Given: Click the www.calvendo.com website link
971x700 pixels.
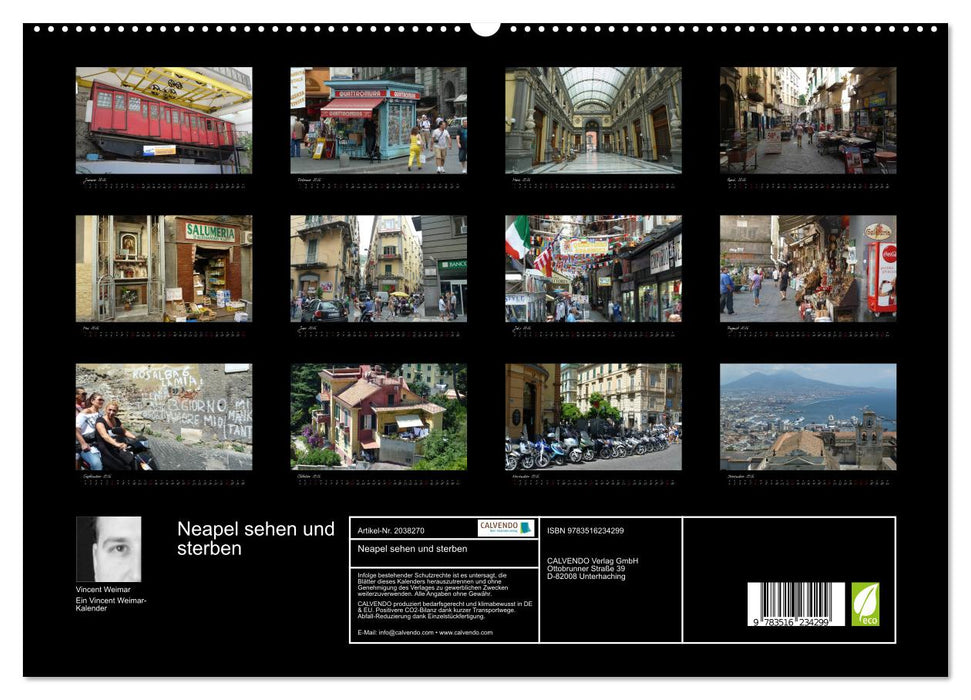Looking at the screenshot, I should click(x=465, y=633).
